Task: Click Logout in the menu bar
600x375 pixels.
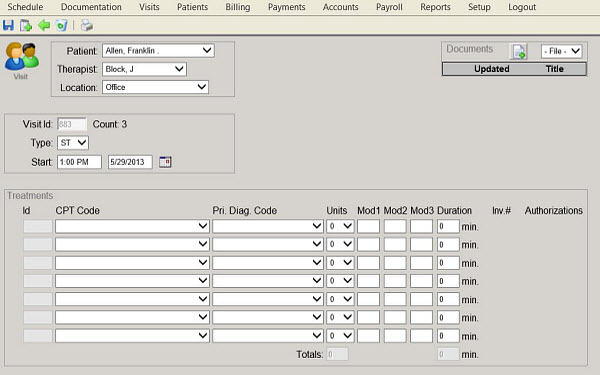Action: coord(522,7)
